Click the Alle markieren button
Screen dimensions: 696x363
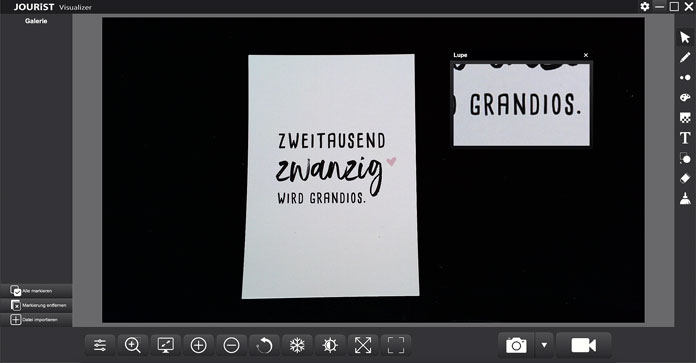(x=36, y=291)
